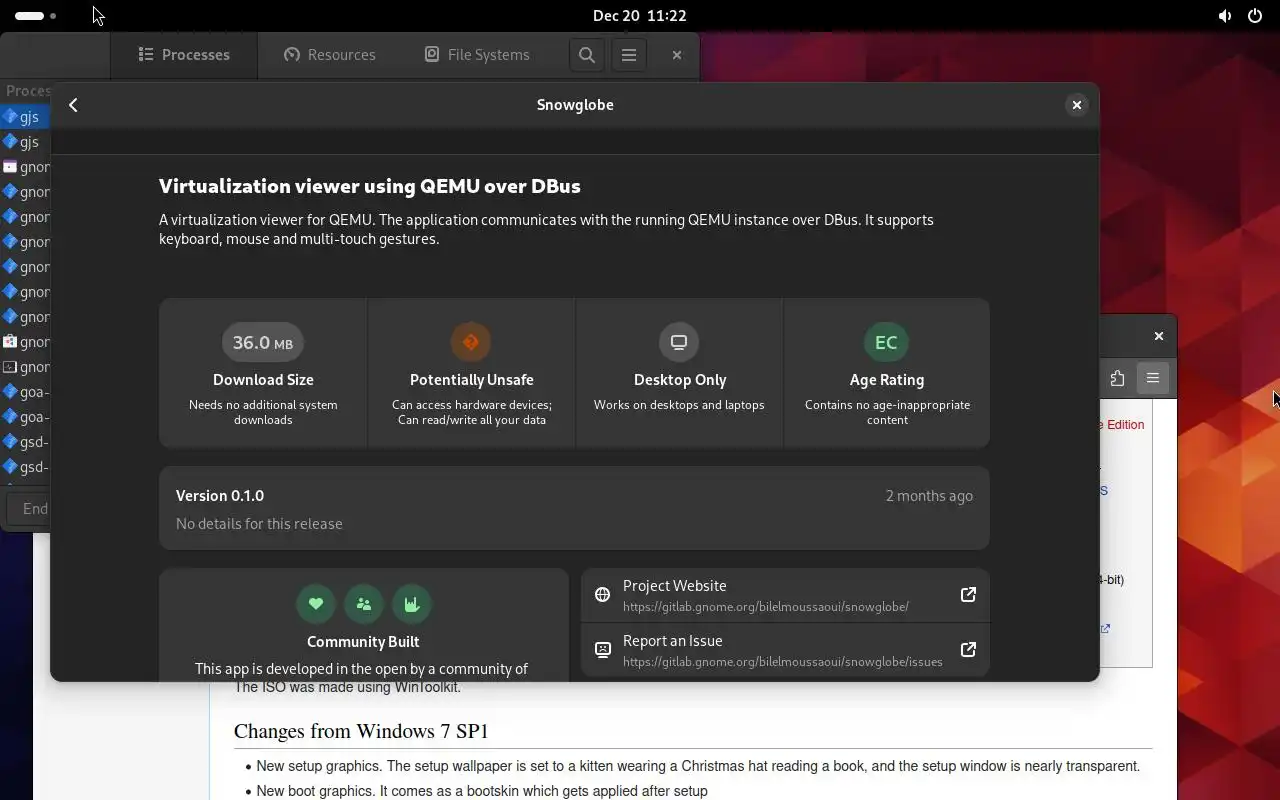
Task: Switch to Processes tab in System Monitor
Action: coord(184,55)
